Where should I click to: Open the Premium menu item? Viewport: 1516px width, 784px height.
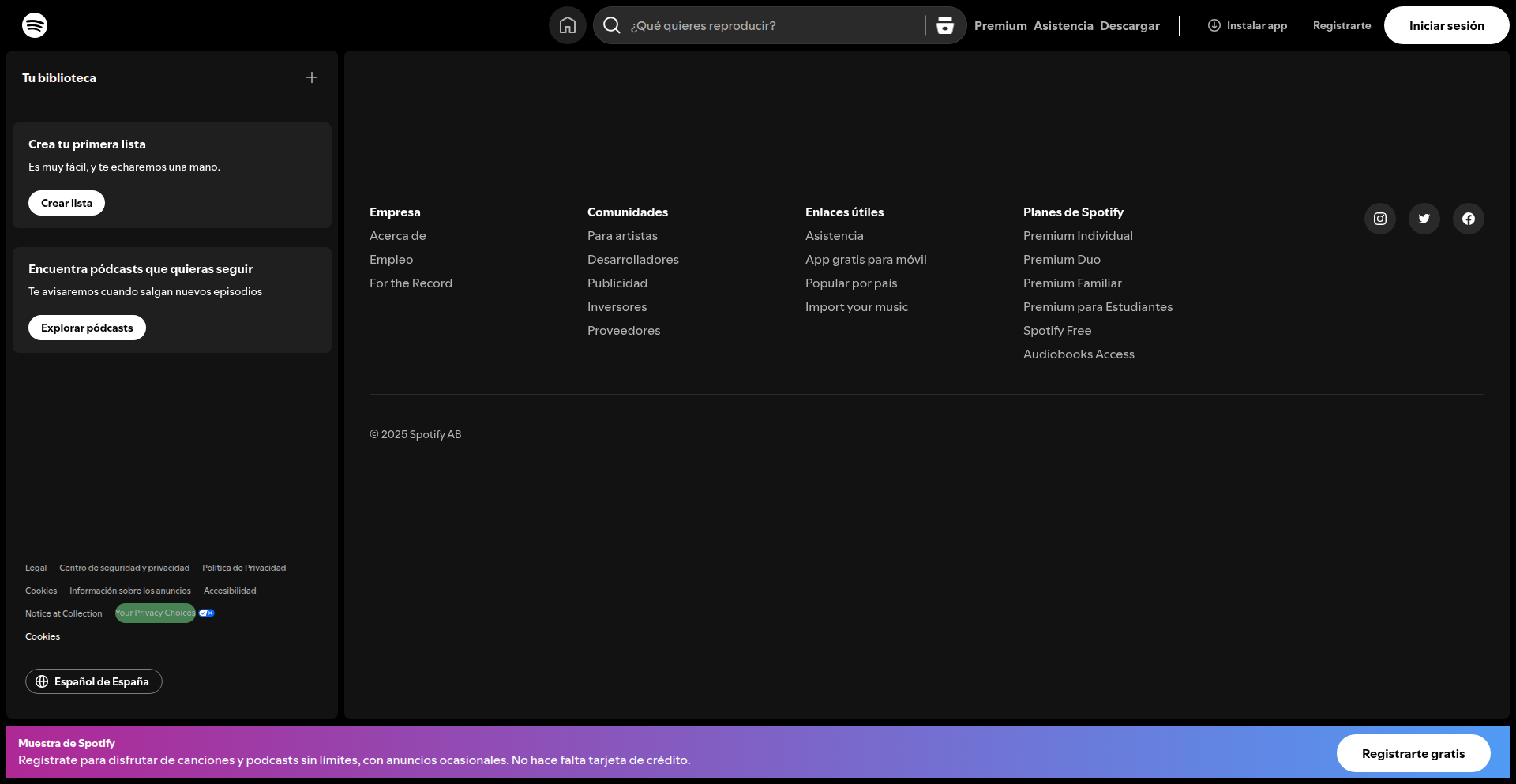[1000, 26]
